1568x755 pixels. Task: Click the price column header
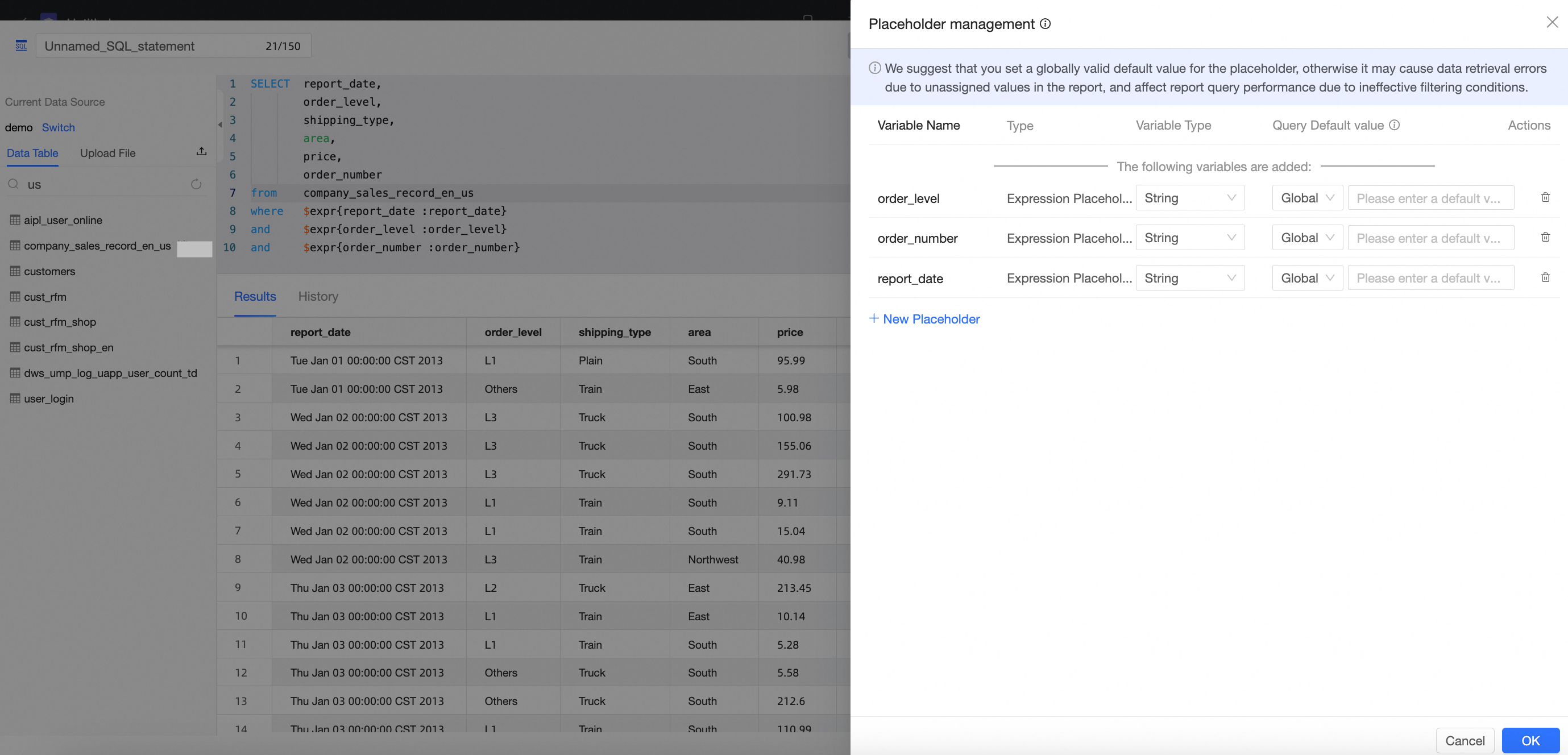click(x=790, y=332)
